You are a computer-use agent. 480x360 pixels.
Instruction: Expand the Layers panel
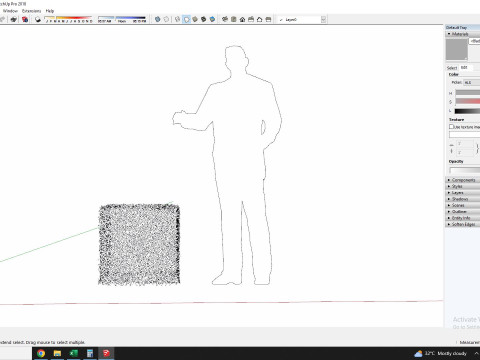(x=463, y=193)
